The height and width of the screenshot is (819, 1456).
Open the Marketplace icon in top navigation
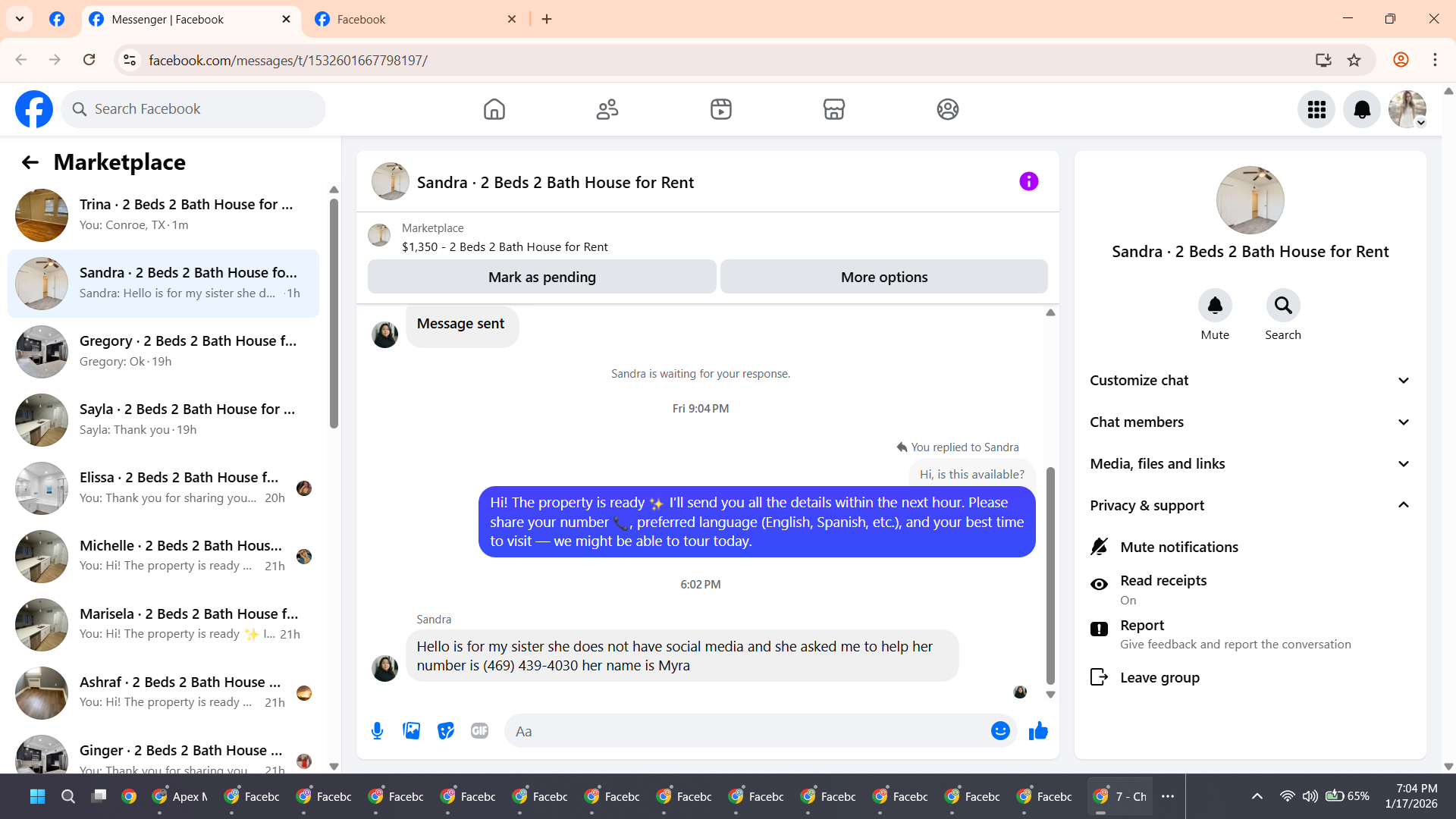(x=833, y=109)
